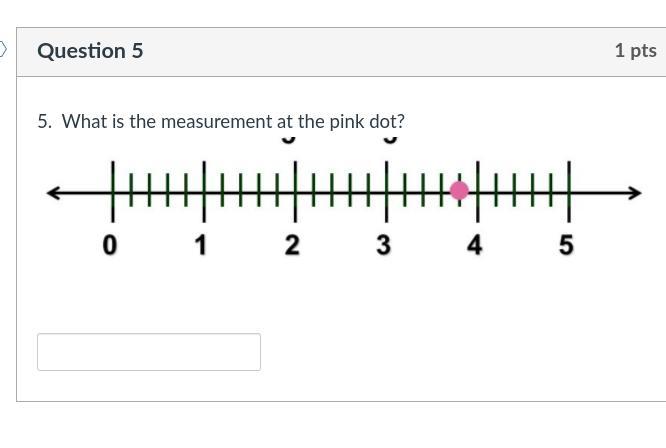This screenshot has height=448, width=666.
Task: Click the number 2 label under the line
Action: [292, 245]
